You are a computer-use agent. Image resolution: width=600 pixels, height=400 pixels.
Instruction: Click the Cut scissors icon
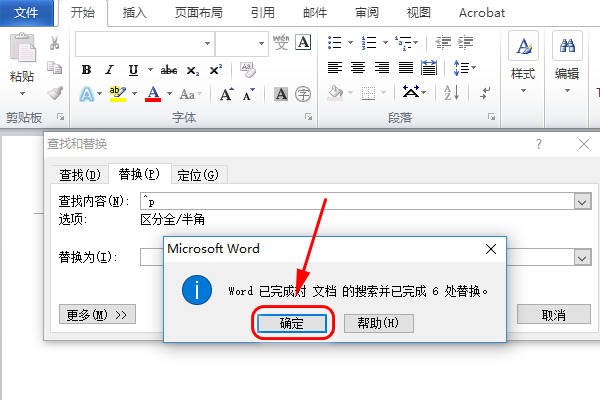[54, 43]
